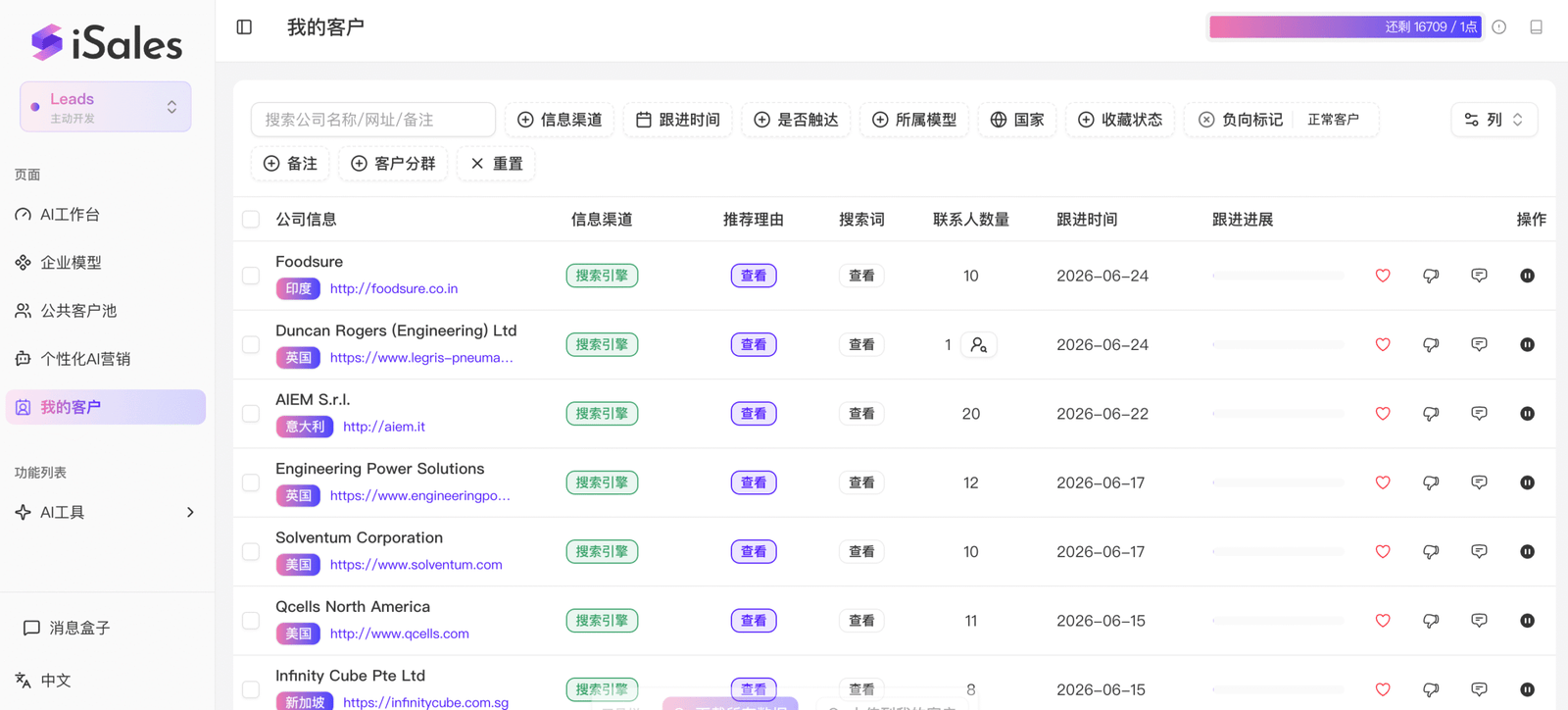Open the 所属模型 filter
The image size is (1568, 710).
coord(914,120)
